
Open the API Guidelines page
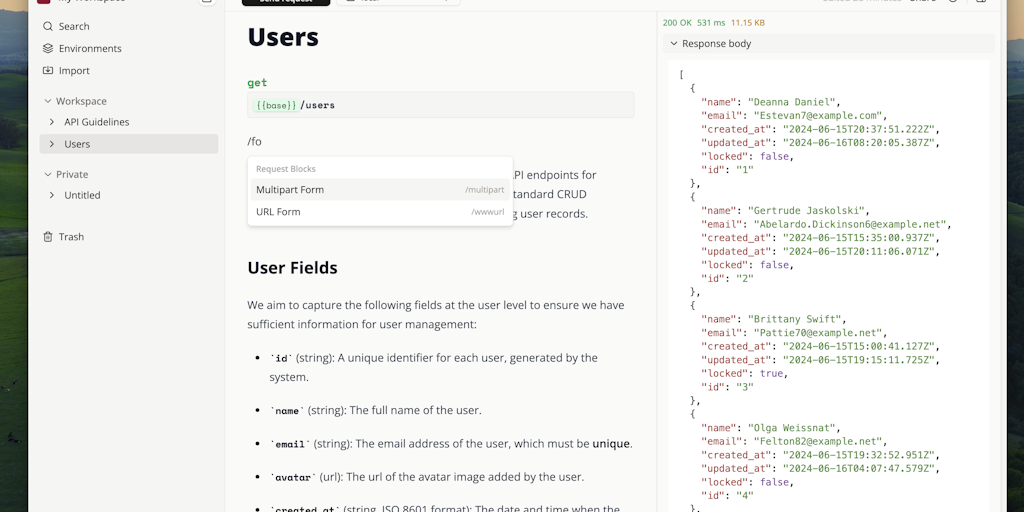coord(97,122)
